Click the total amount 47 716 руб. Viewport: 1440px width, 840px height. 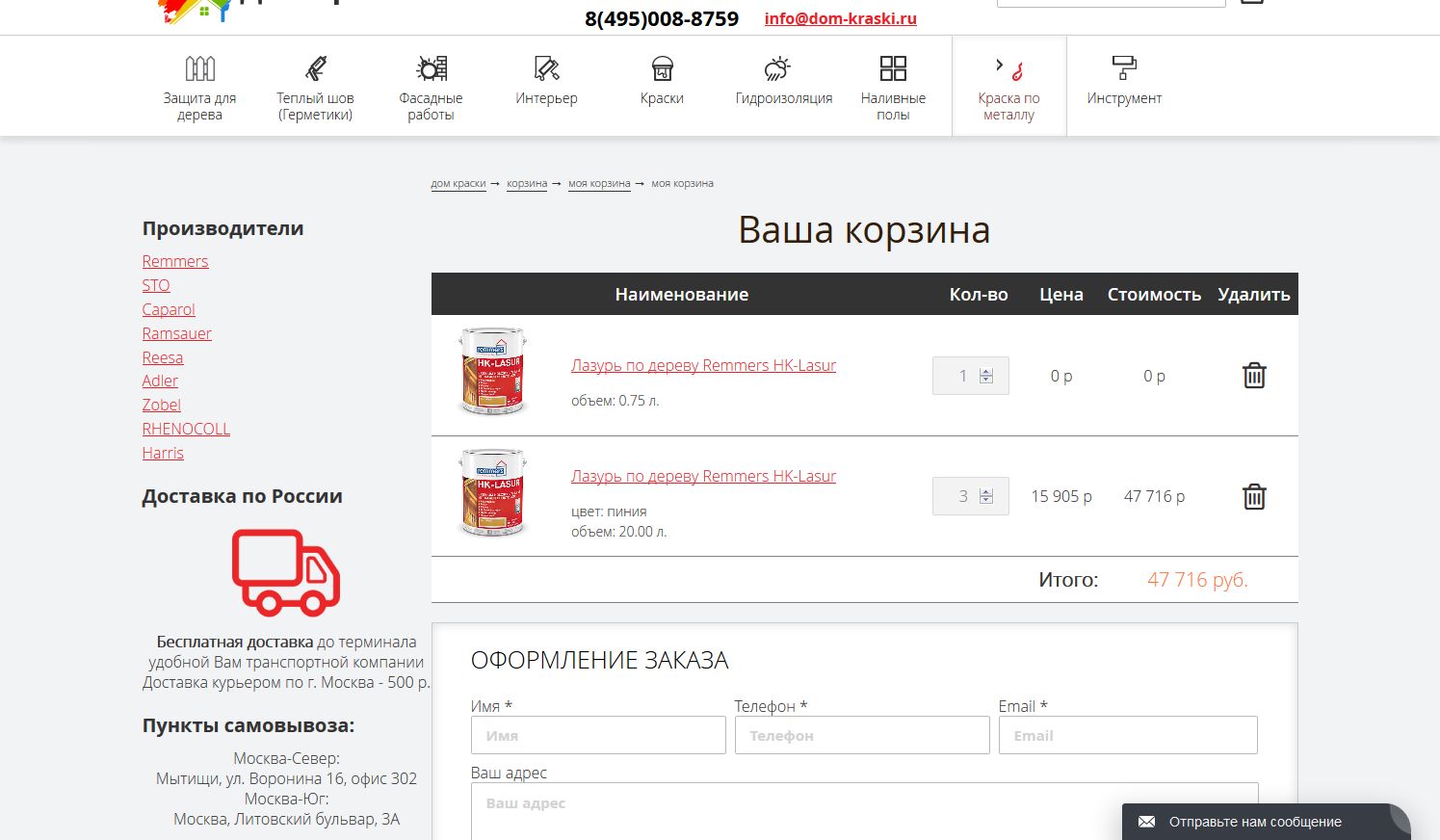pyautogui.click(x=1197, y=580)
